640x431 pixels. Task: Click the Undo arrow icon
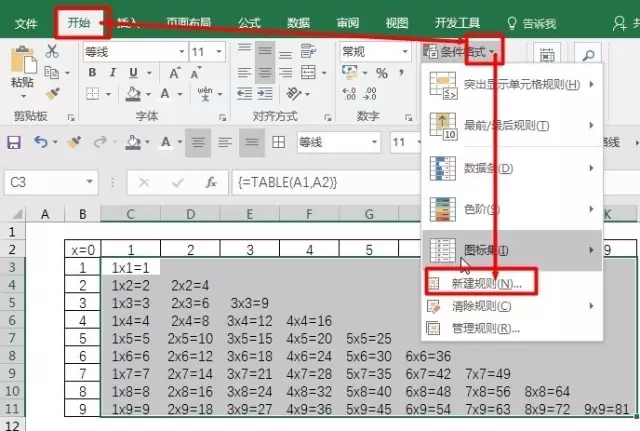point(41,142)
